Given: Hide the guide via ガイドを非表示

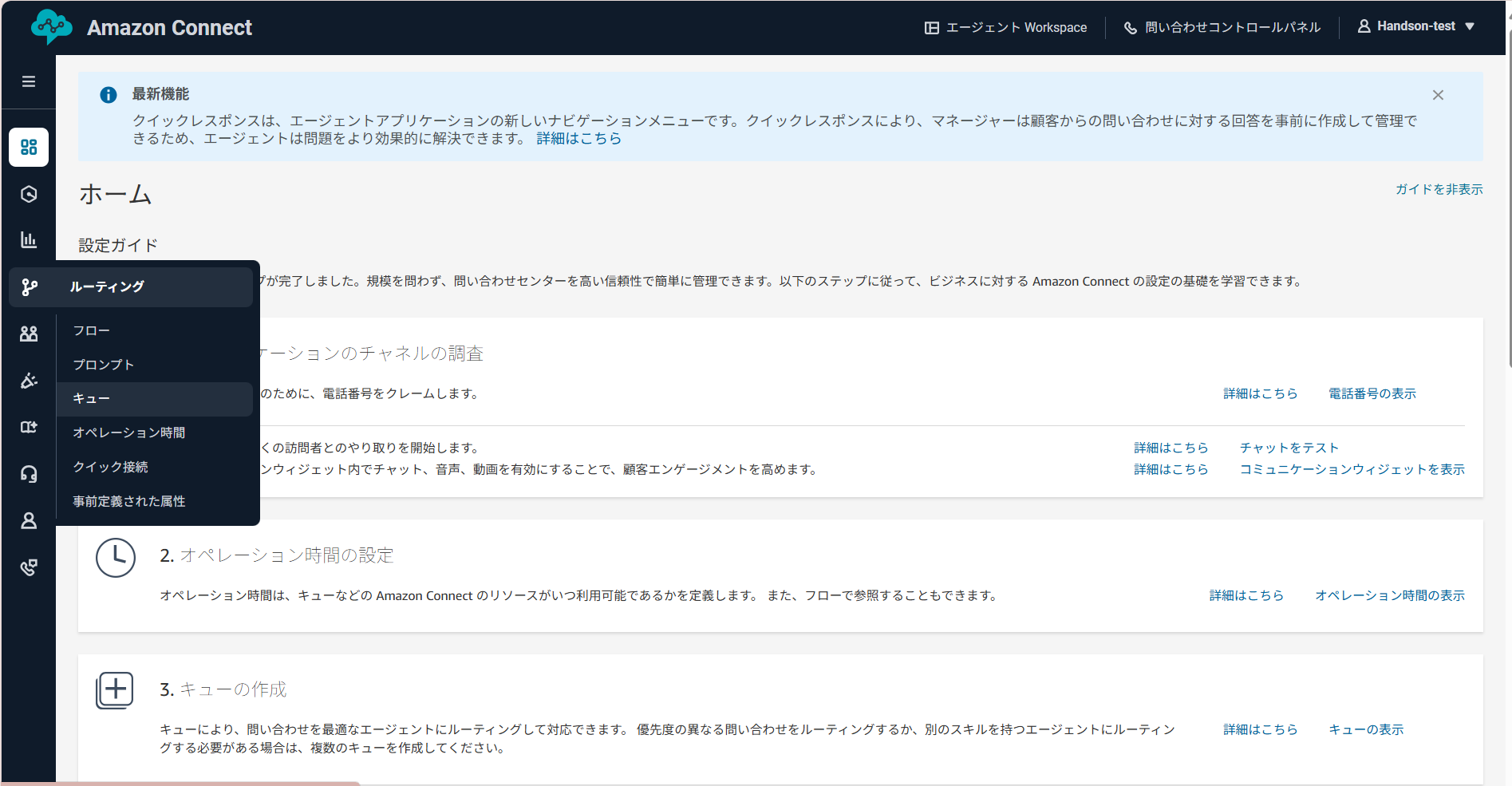Looking at the screenshot, I should click(1439, 189).
